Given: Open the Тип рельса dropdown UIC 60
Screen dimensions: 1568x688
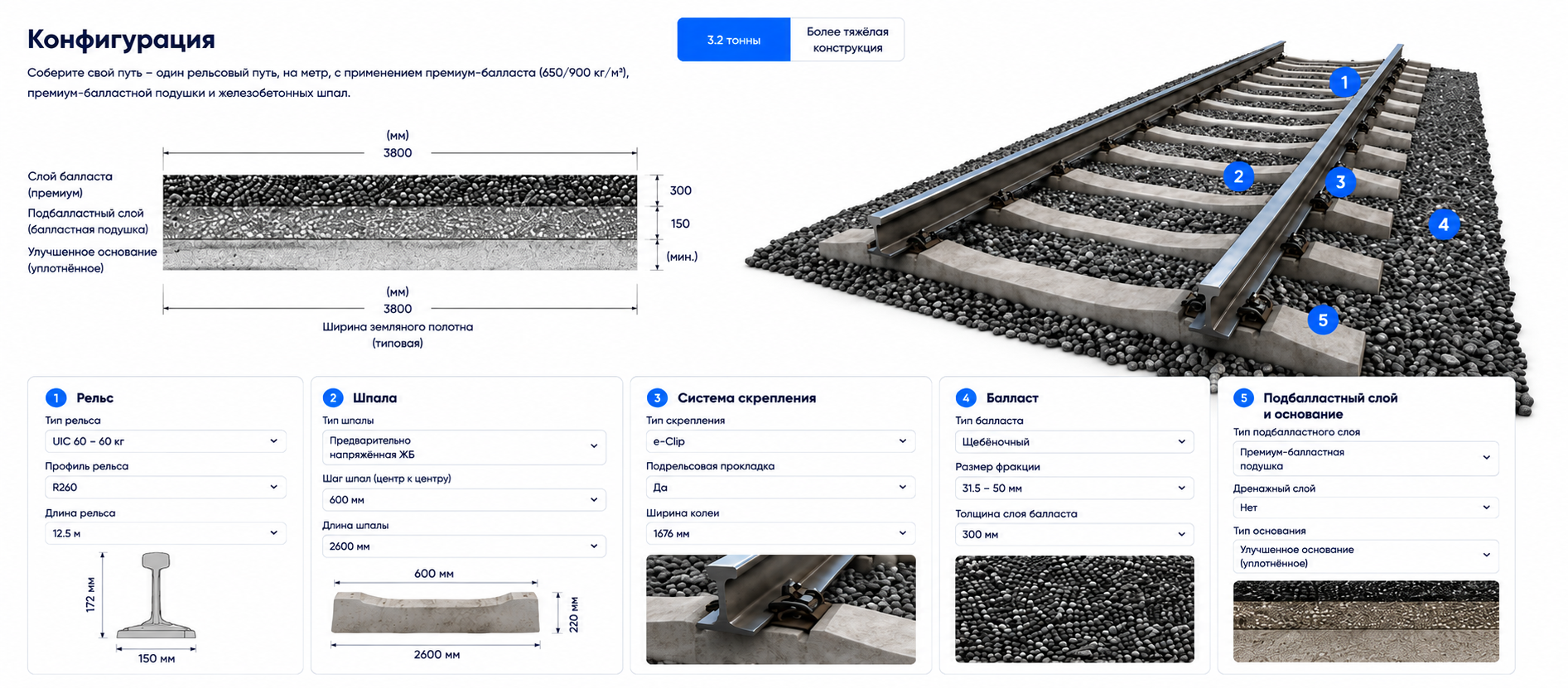Looking at the screenshot, I should tap(166, 441).
